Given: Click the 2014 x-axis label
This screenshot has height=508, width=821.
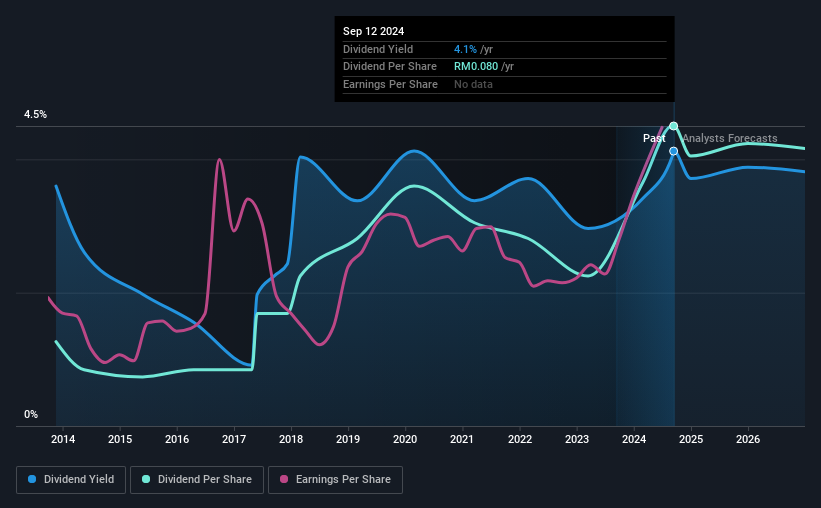Looking at the screenshot, I should click(x=63, y=439).
